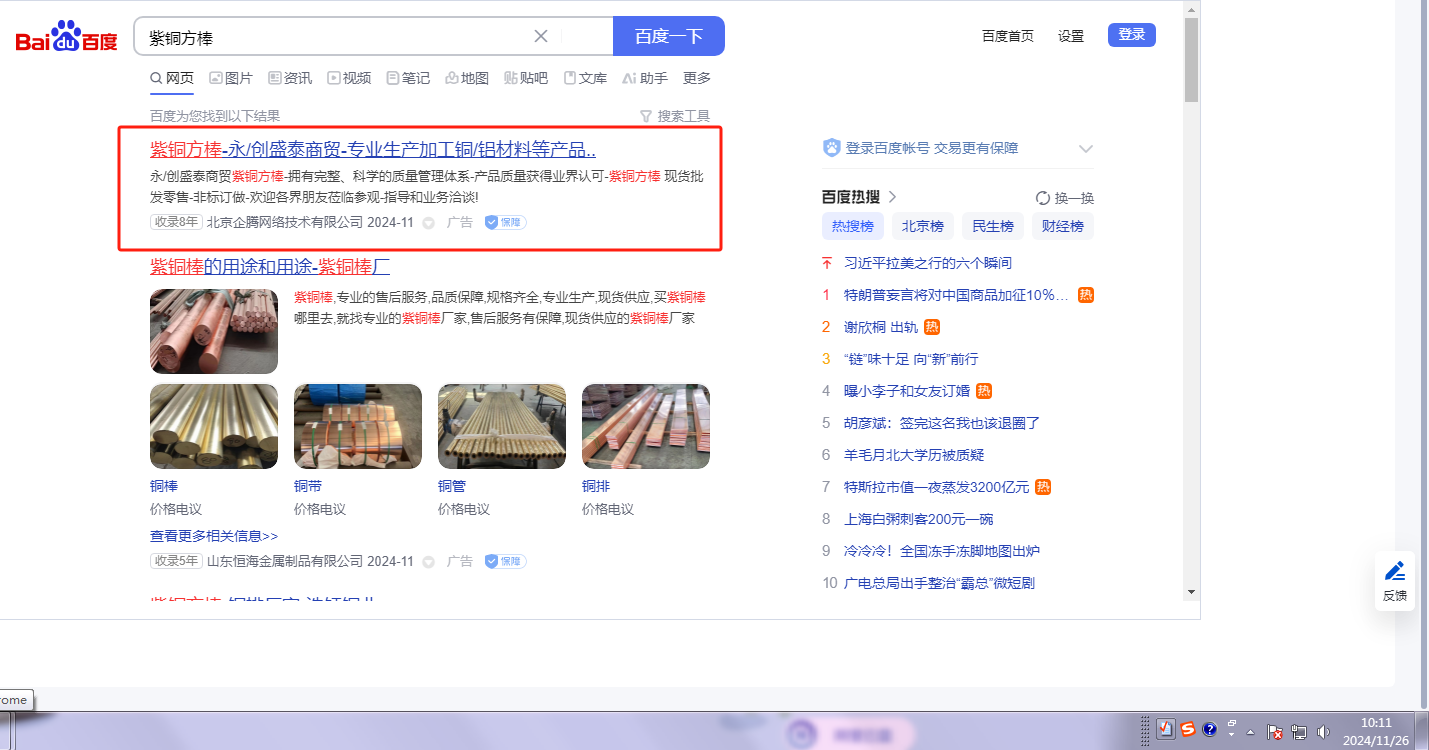1429x750 pixels.
Task: Click the large copper rods thumbnail beside 紫铜棒 description
Action: point(214,331)
